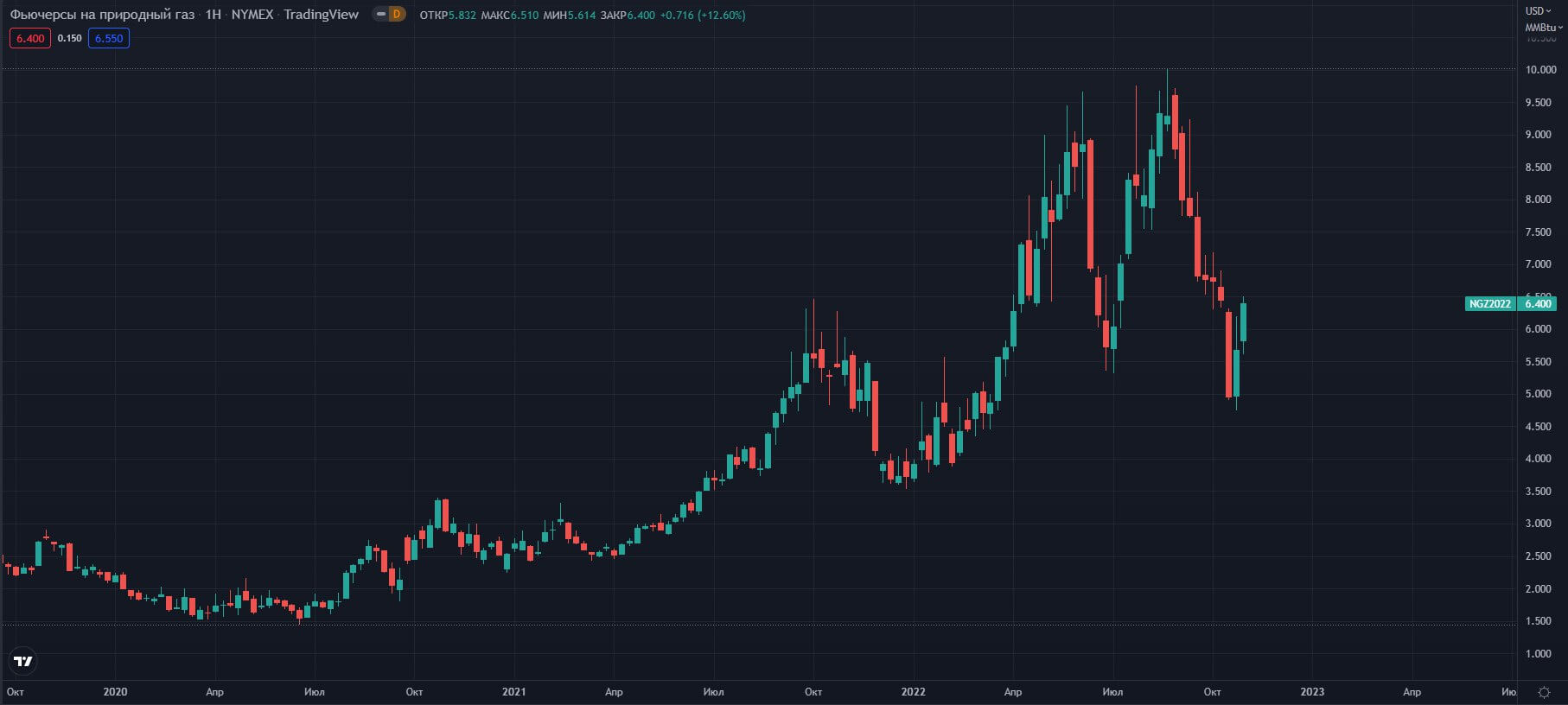Click the Апр label after 2021

click(x=614, y=692)
